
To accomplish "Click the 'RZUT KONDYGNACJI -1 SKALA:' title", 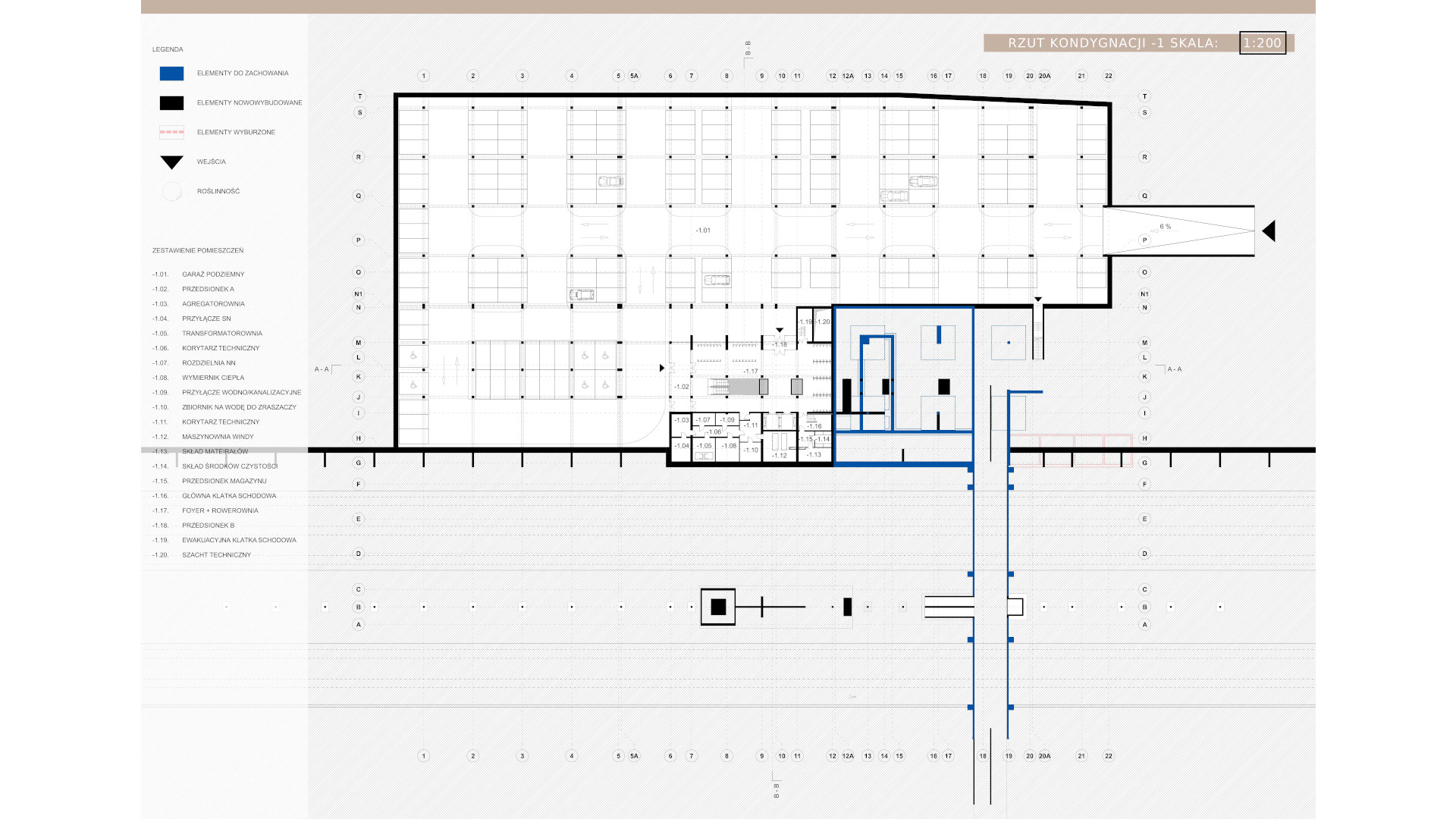I will tap(1112, 43).
